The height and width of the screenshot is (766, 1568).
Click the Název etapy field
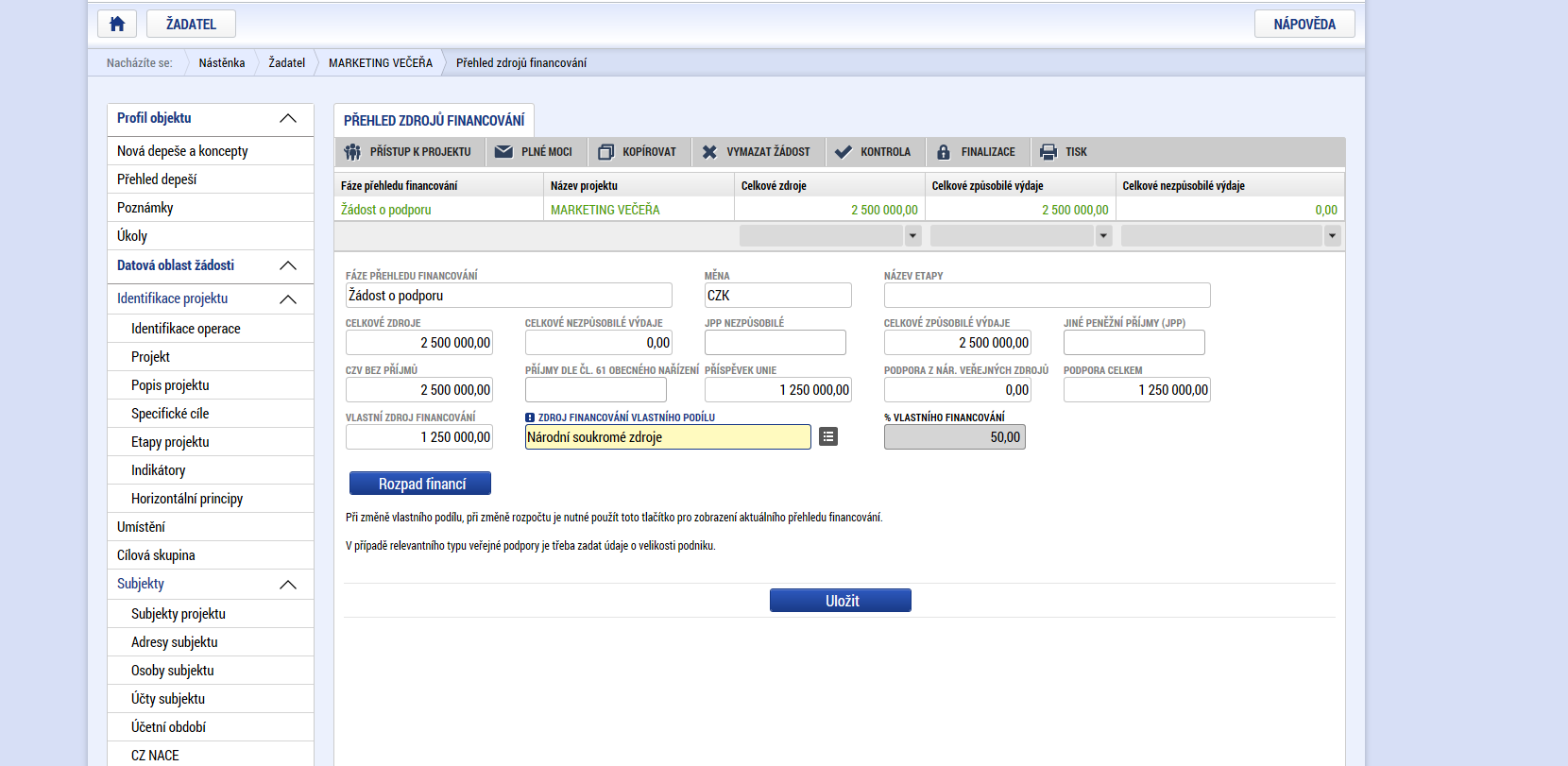(1048, 296)
